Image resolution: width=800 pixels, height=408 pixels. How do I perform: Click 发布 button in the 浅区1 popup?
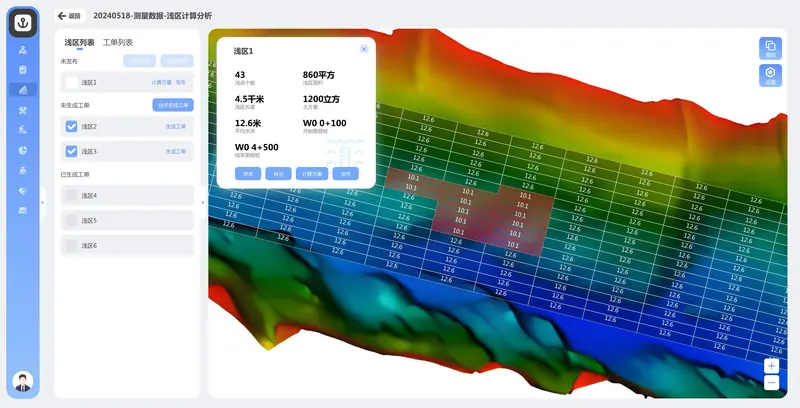[345, 174]
